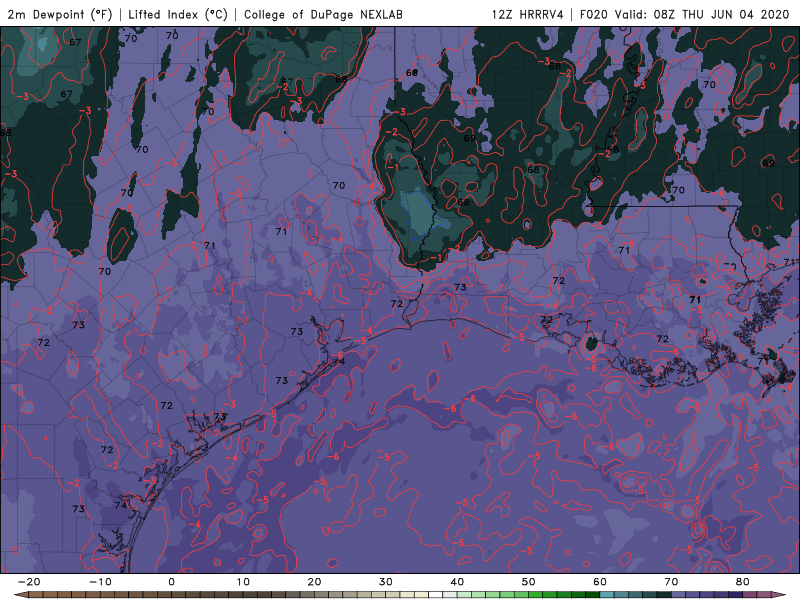Click the "10" color scale label

point(243,582)
